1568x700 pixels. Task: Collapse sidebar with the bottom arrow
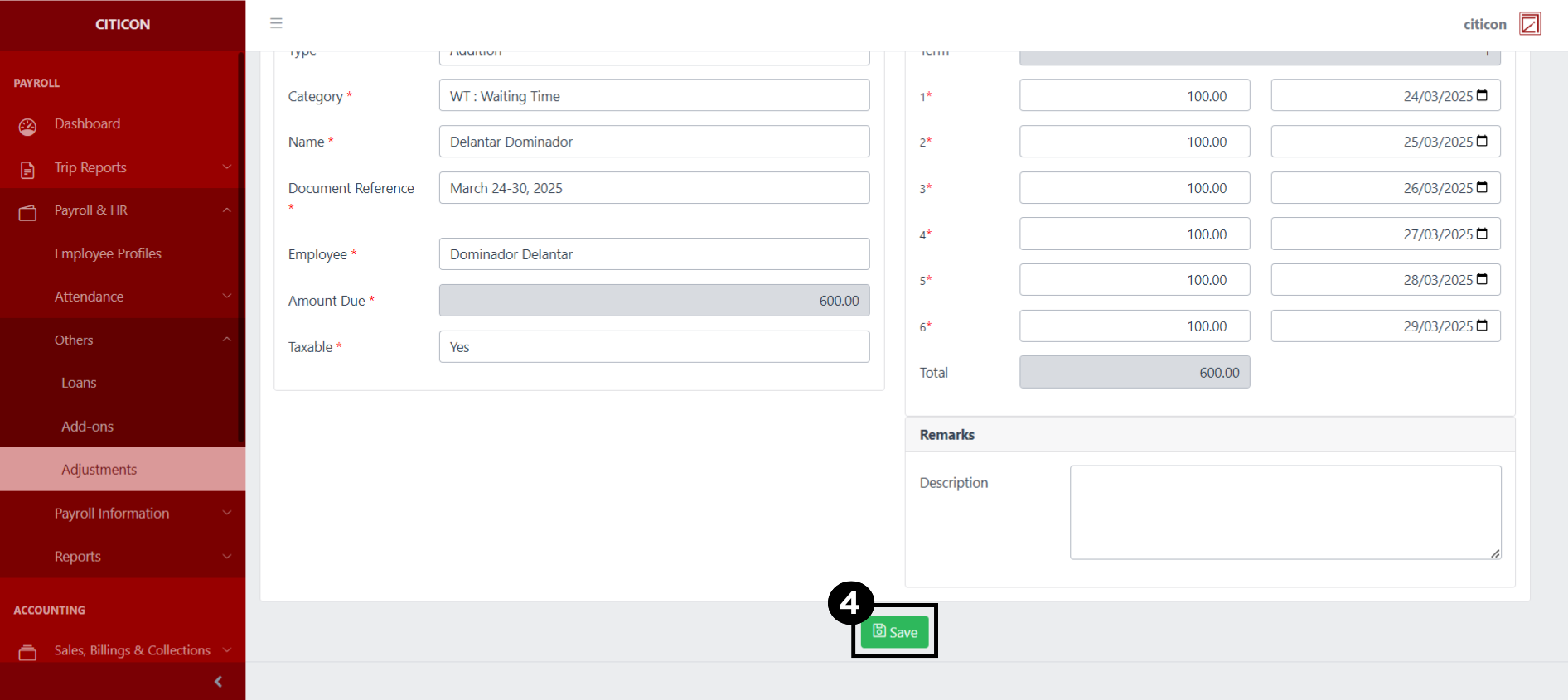point(218,682)
